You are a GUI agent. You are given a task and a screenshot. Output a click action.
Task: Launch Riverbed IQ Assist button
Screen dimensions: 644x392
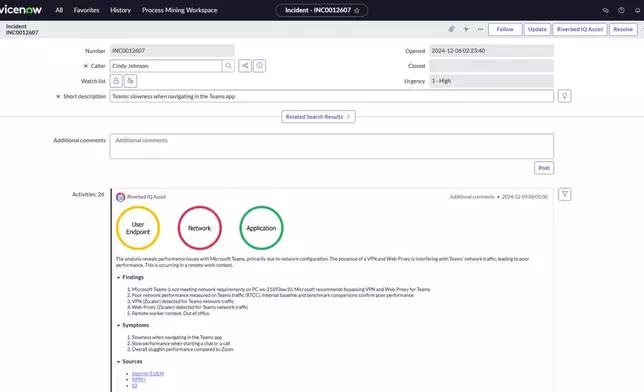580,29
